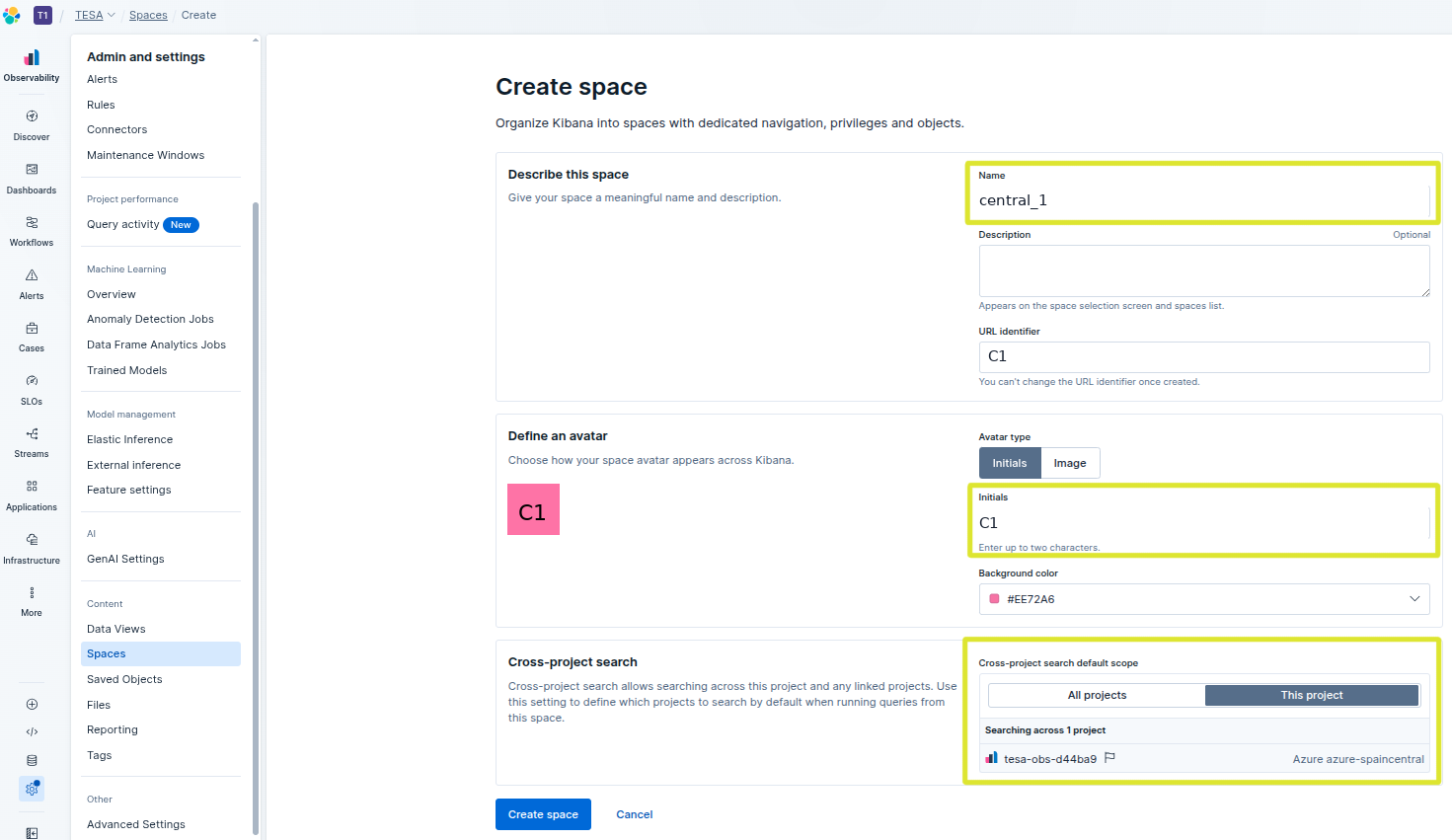Click the Initials input field
Screen dimensions: 1452x840
click(1202, 523)
